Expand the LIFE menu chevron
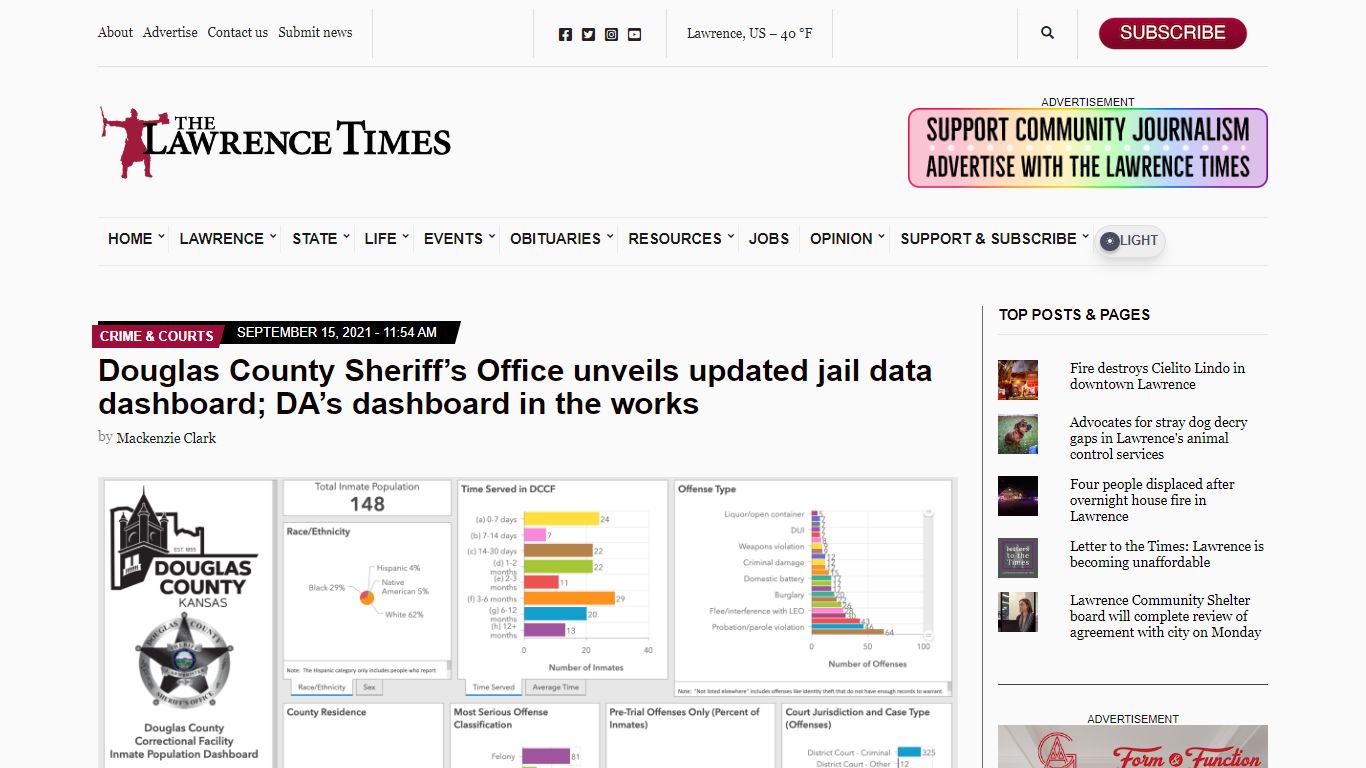Screen dimensions: 1366x768 pyautogui.click(x=405, y=236)
